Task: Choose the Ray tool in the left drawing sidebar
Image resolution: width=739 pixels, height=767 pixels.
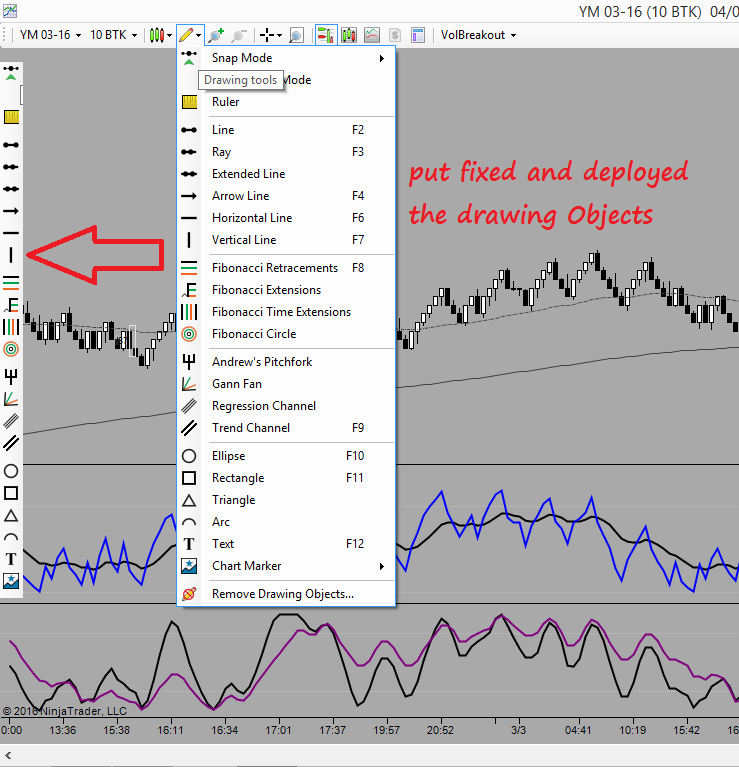Action: point(11,167)
